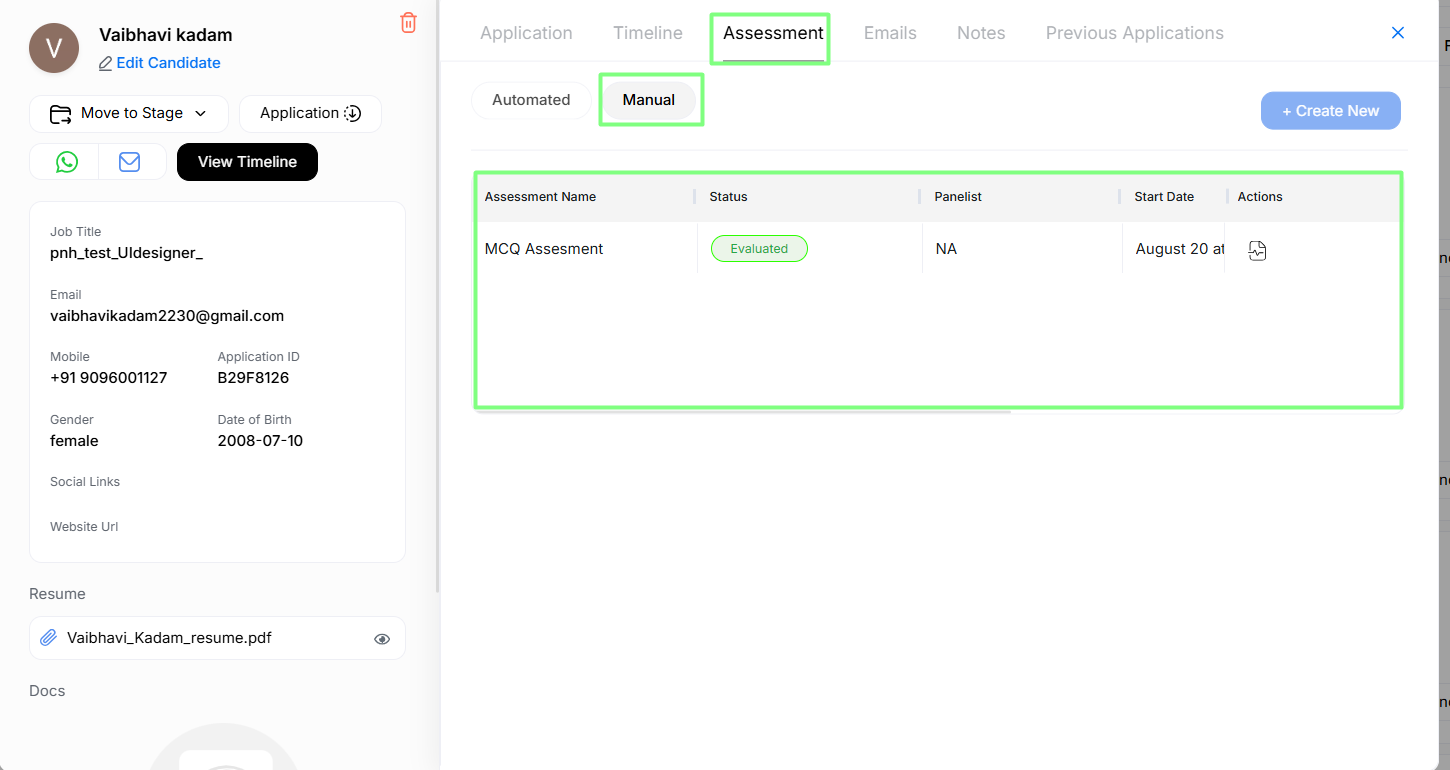Switch to the Timeline tab
Image resolution: width=1450 pixels, height=770 pixels.
648,33
